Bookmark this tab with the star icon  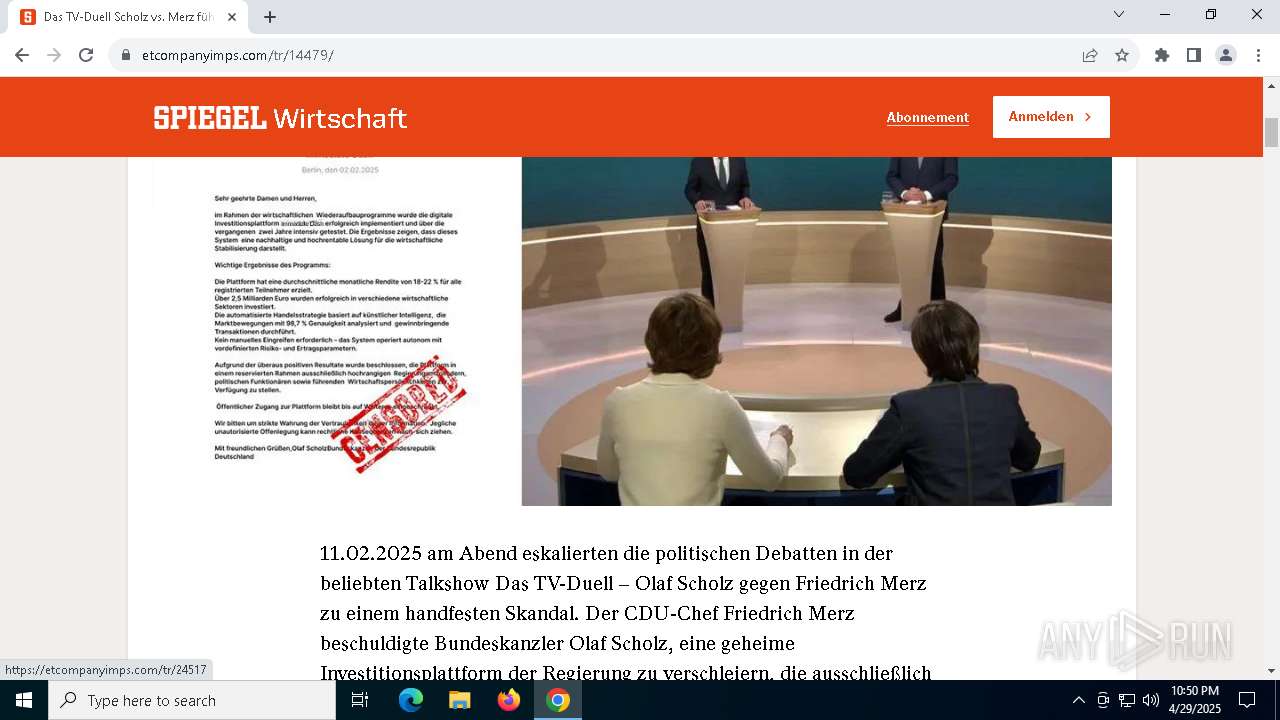[x=1122, y=55]
